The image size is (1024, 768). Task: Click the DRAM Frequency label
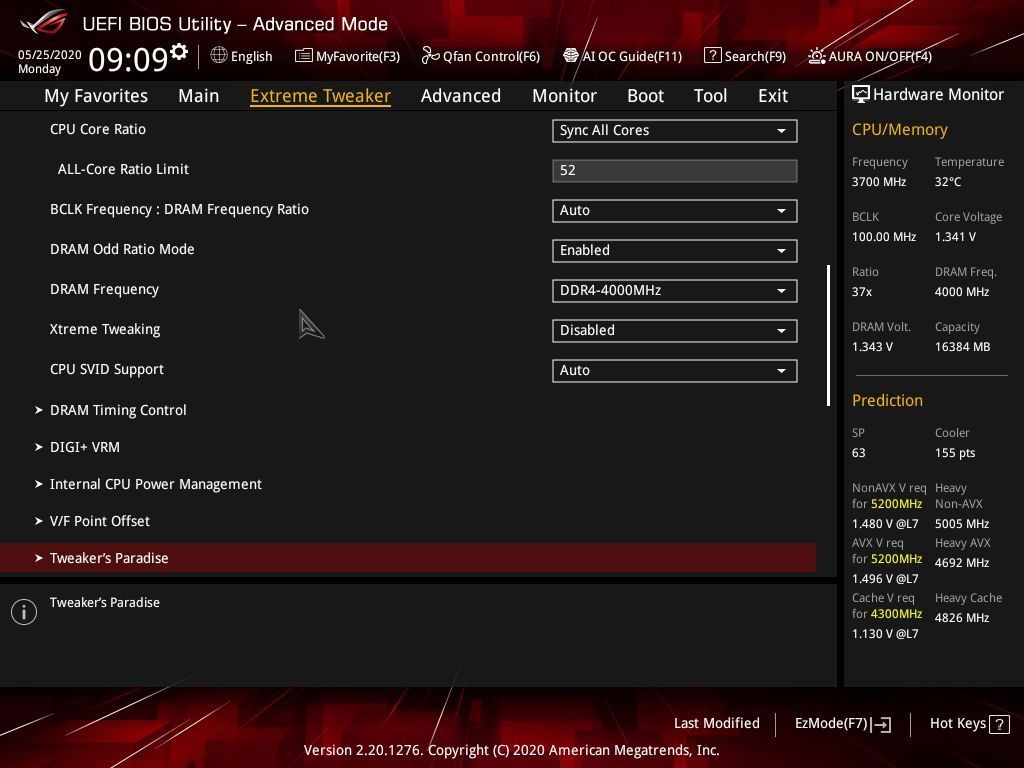click(x=104, y=289)
